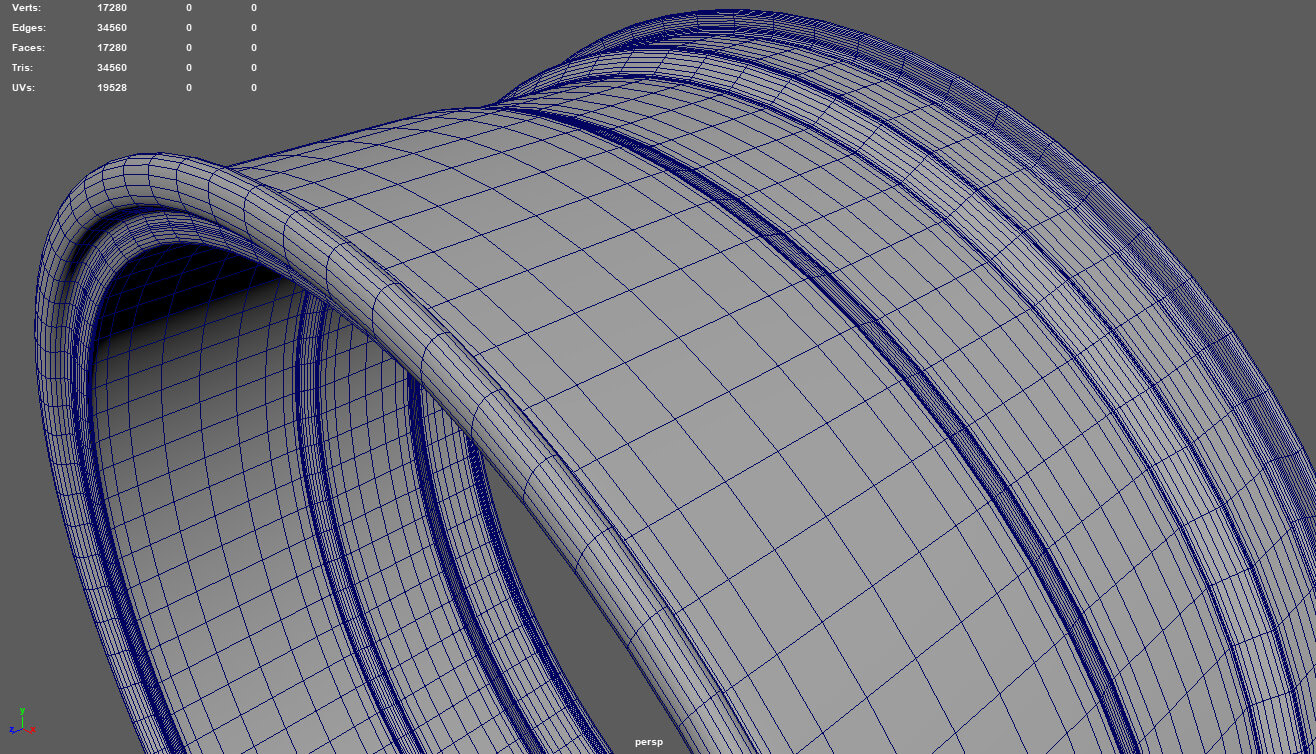Click the first zero beside Verts total
The width and height of the screenshot is (1316, 754).
point(189,8)
